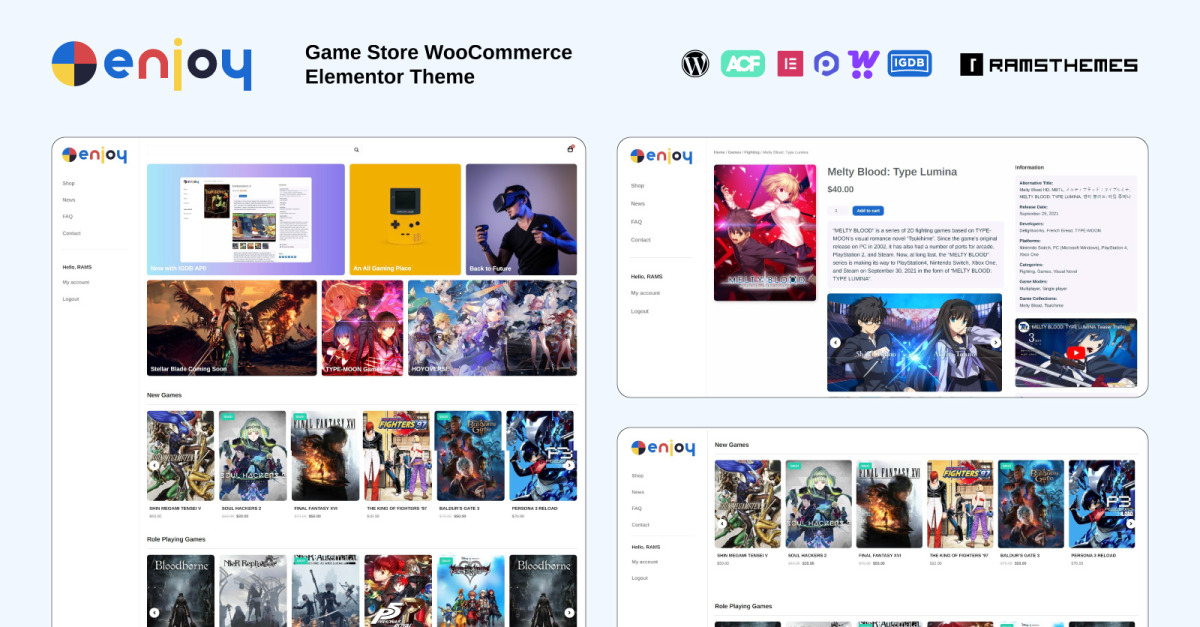1200x627 pixels.
Task: Click the green ACF badge icon
Action: [x=742, y=64]
